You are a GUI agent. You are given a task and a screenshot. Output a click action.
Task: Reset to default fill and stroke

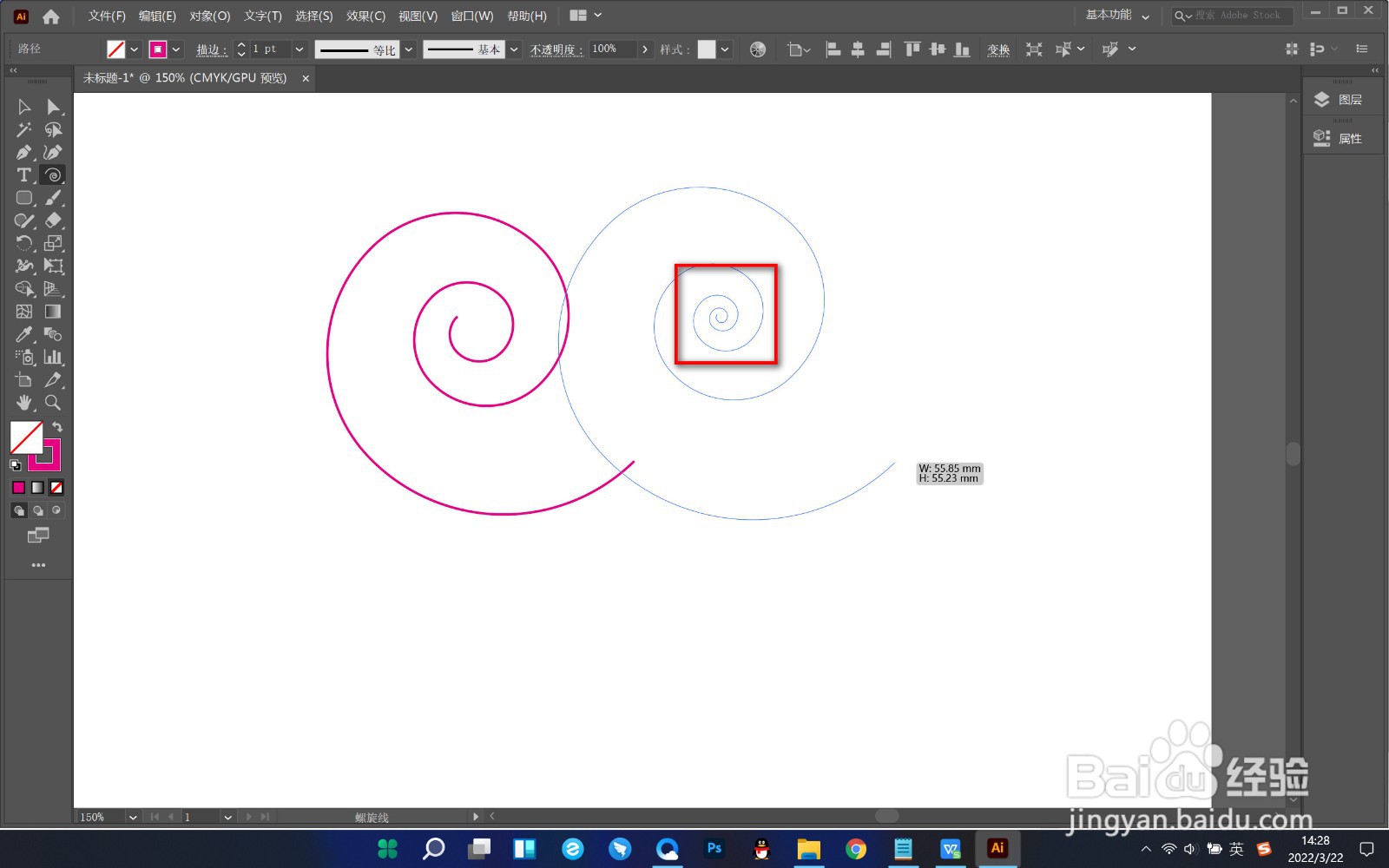pyautogui.click(x=16, y=465)
